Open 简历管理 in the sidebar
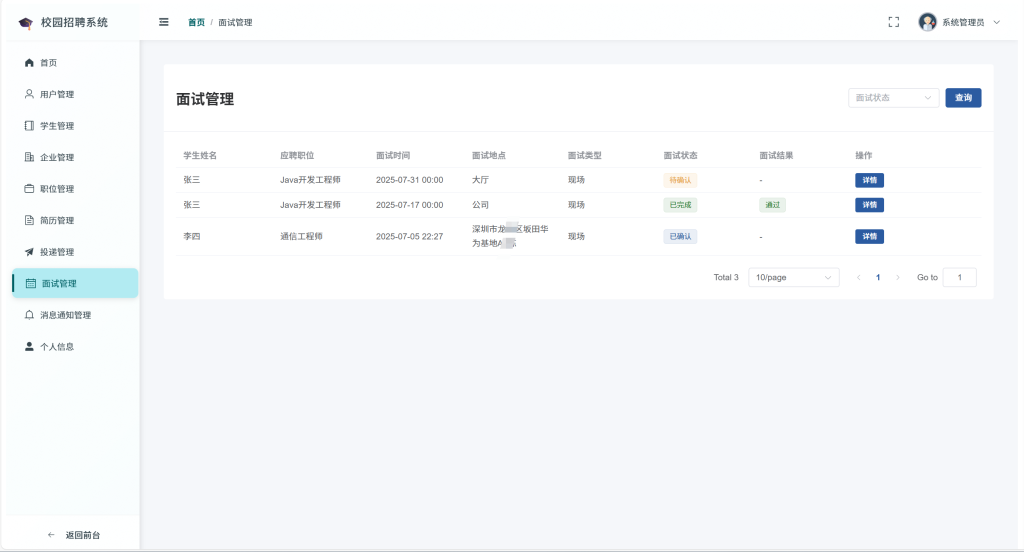The height and width of the screenshot is (552, 1024). tap(75, 220)
